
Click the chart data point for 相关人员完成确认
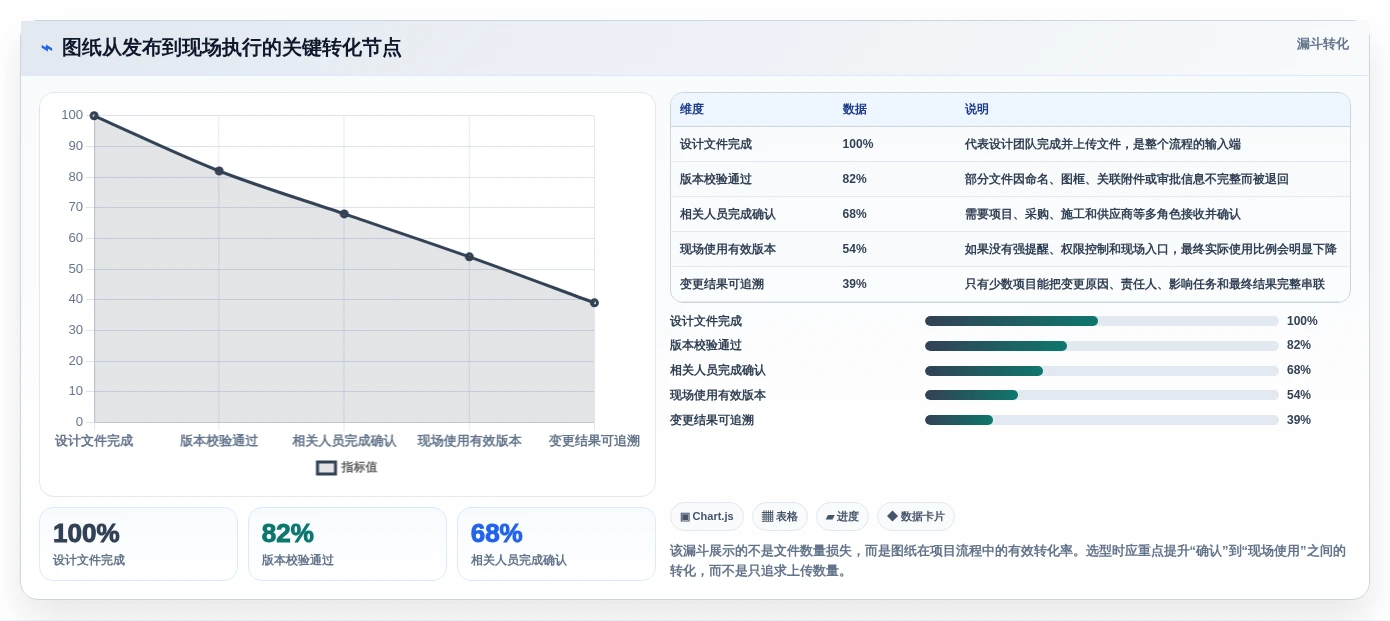pos(344,214)
